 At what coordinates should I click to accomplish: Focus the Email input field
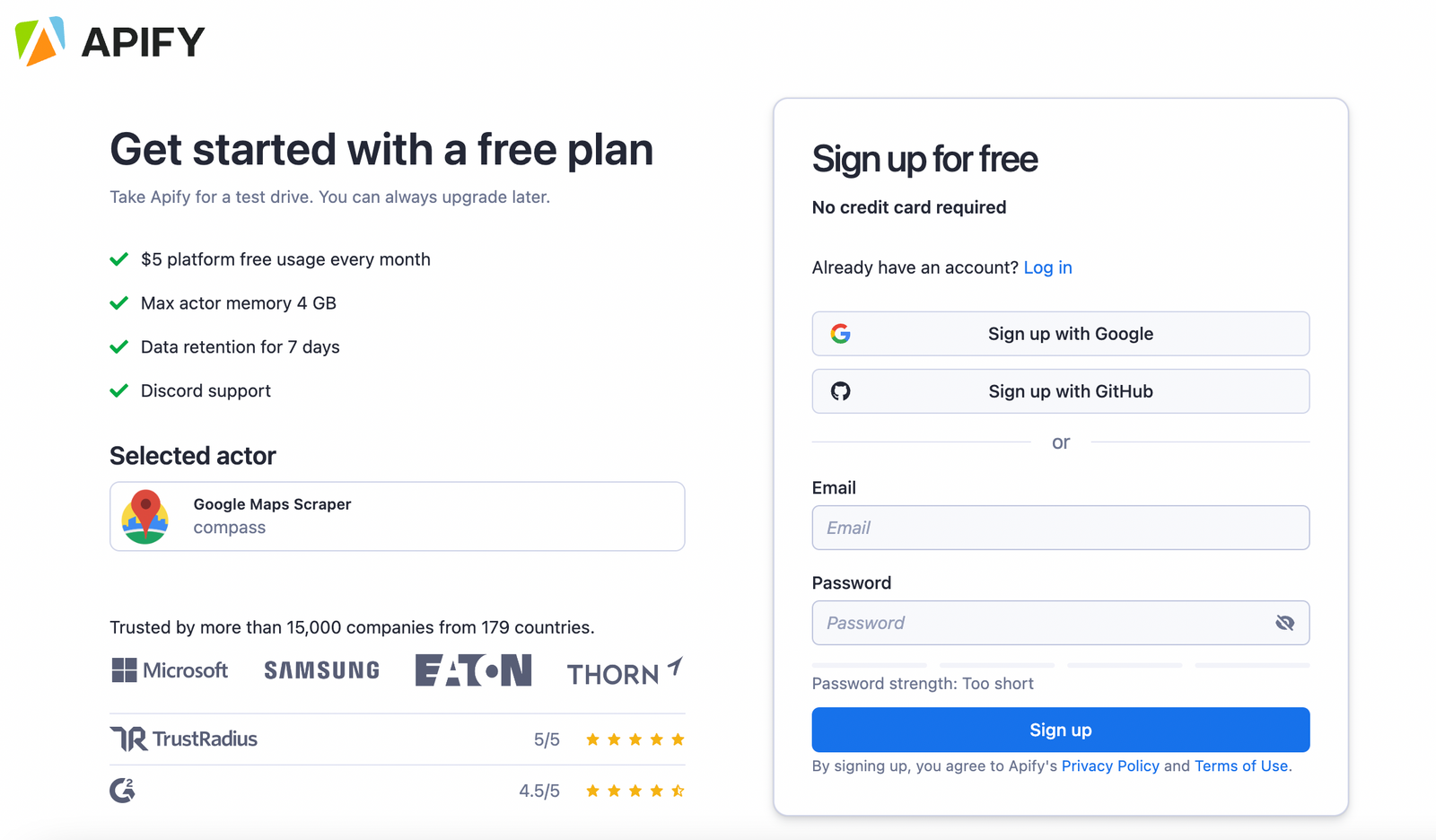[1060, 528]
